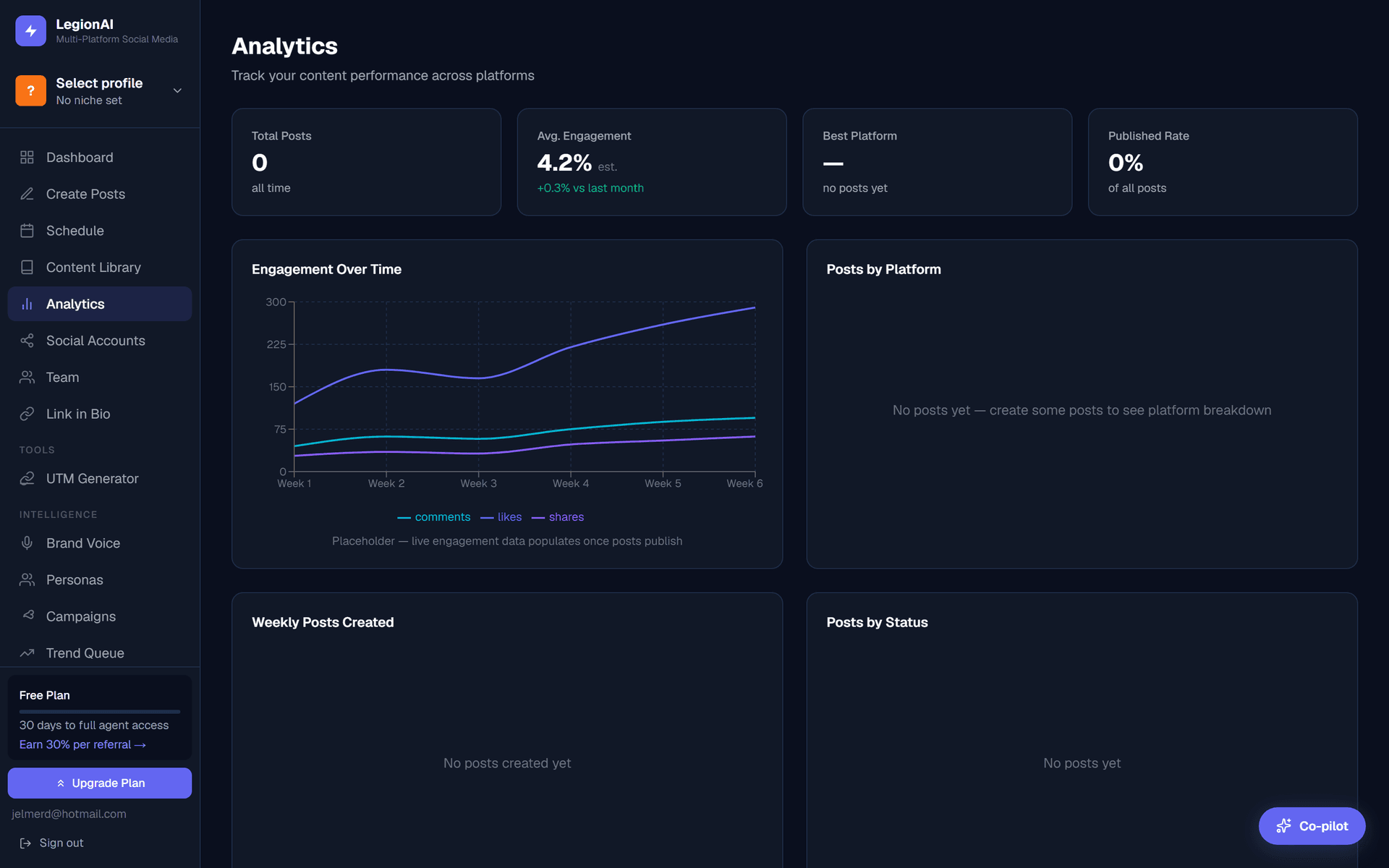Toggle the shares legend entry
1389x868 pixels.
(558, 517)
